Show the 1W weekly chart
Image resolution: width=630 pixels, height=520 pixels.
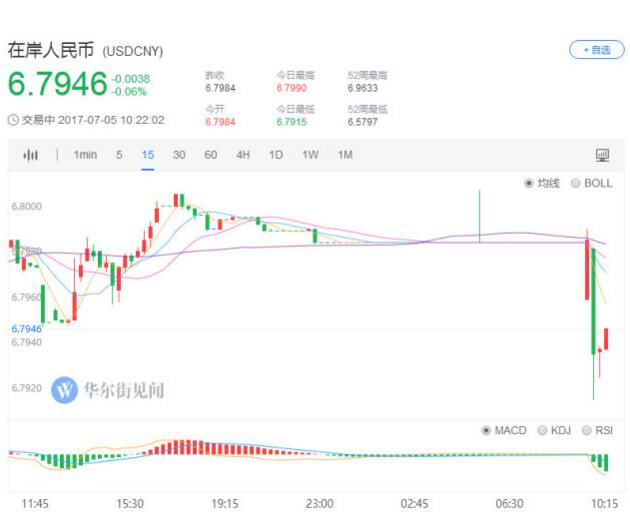(x=310, y=155)
